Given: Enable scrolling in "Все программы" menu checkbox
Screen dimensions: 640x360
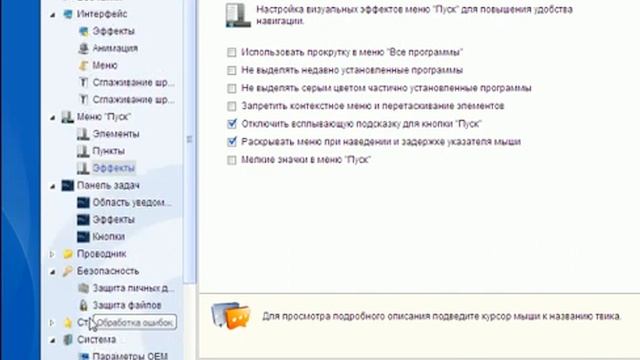Looking at the screenshot, I should [x=231, y=52].
